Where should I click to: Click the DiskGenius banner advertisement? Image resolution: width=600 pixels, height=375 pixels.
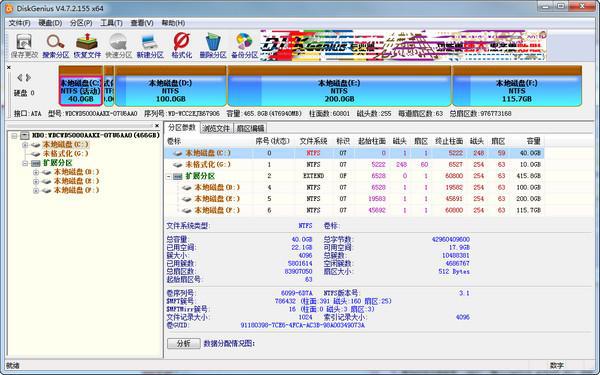[x=403, y=46]
